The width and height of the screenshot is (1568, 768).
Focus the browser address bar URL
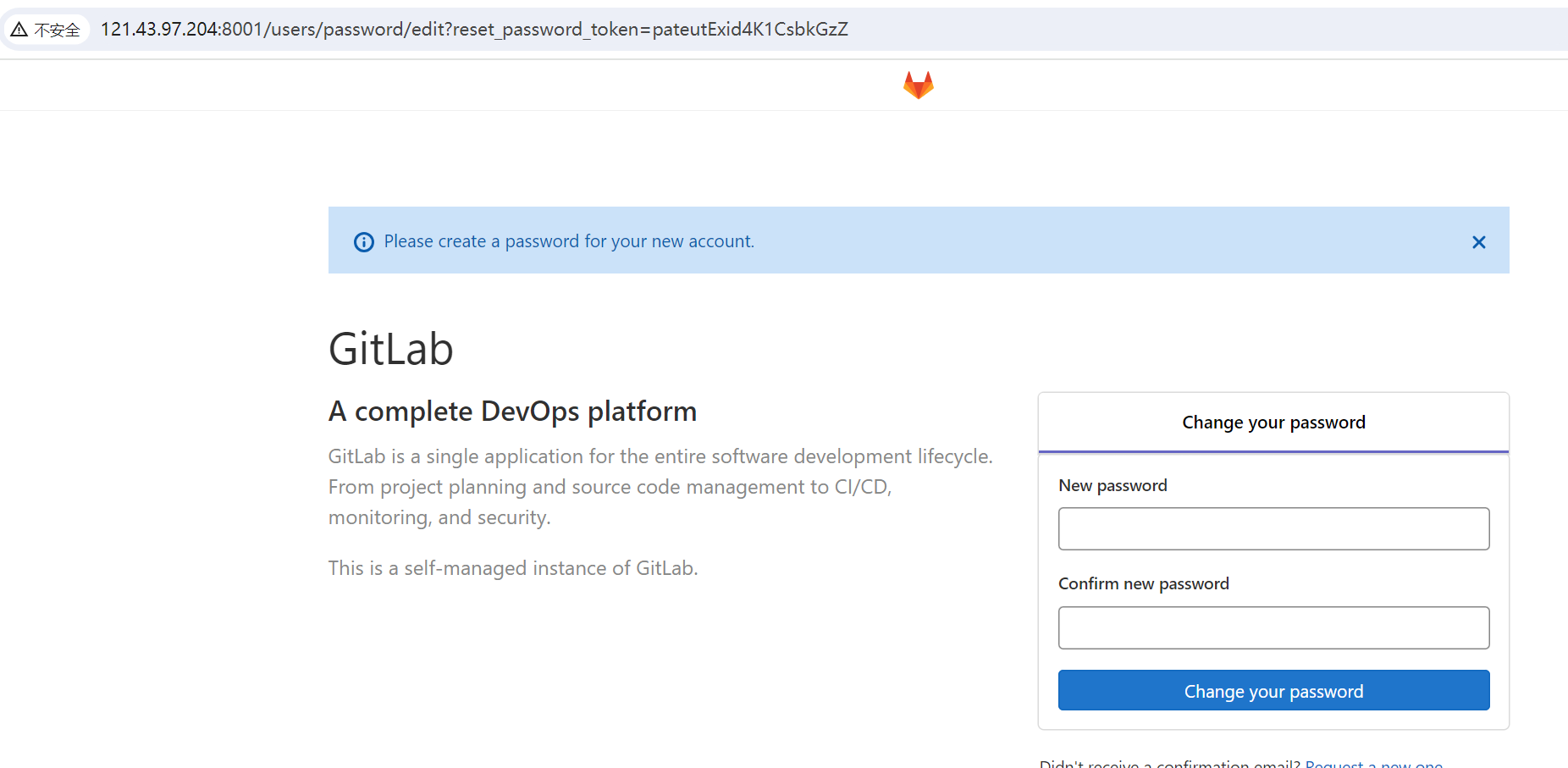474,30
